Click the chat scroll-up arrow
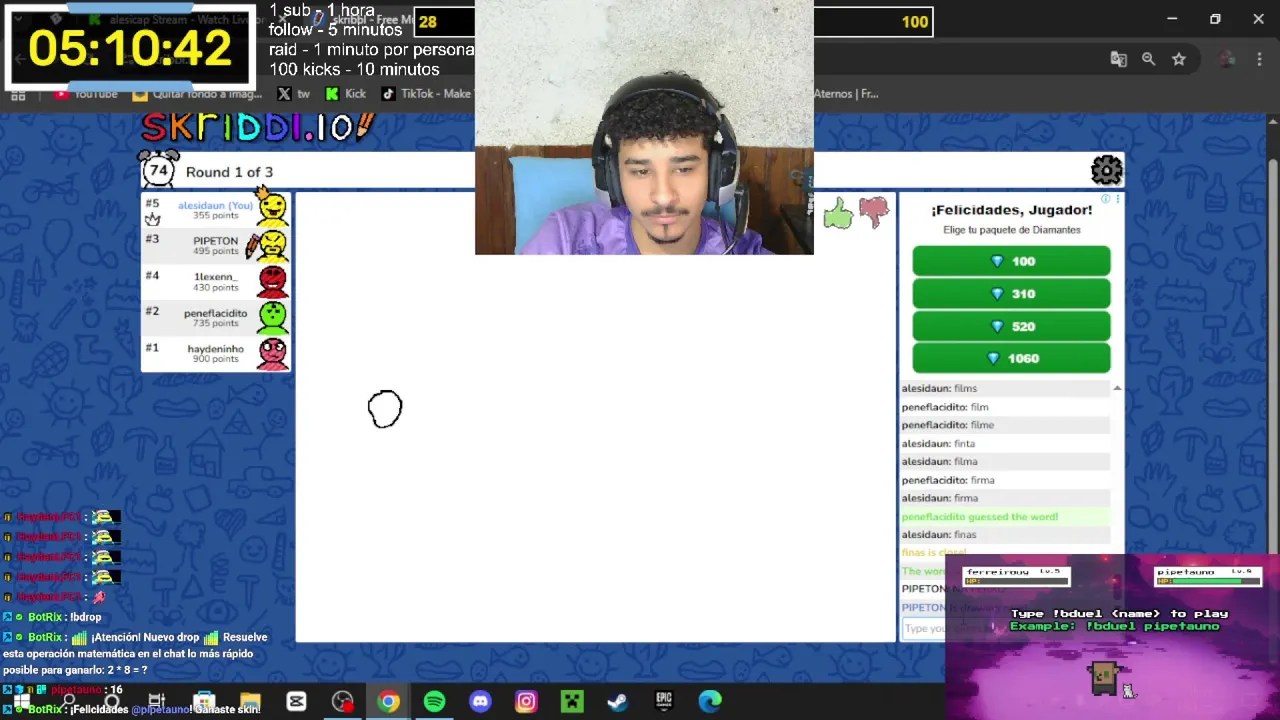 coord(1117,388)
